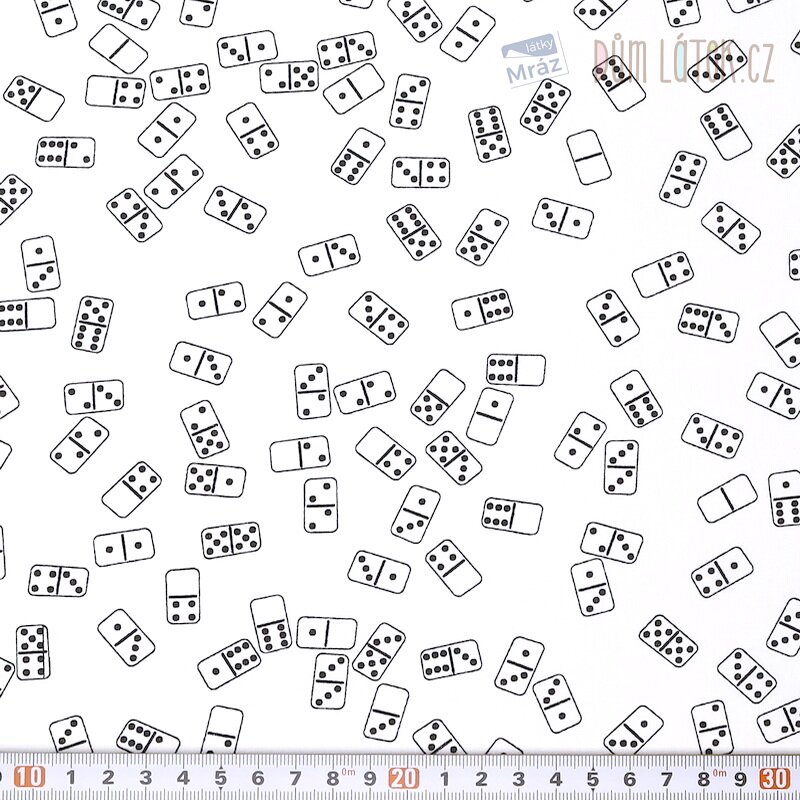The image size is (800, 800).
Task: Click ruler number 9 just before orange 20
Action: [369, 778]
